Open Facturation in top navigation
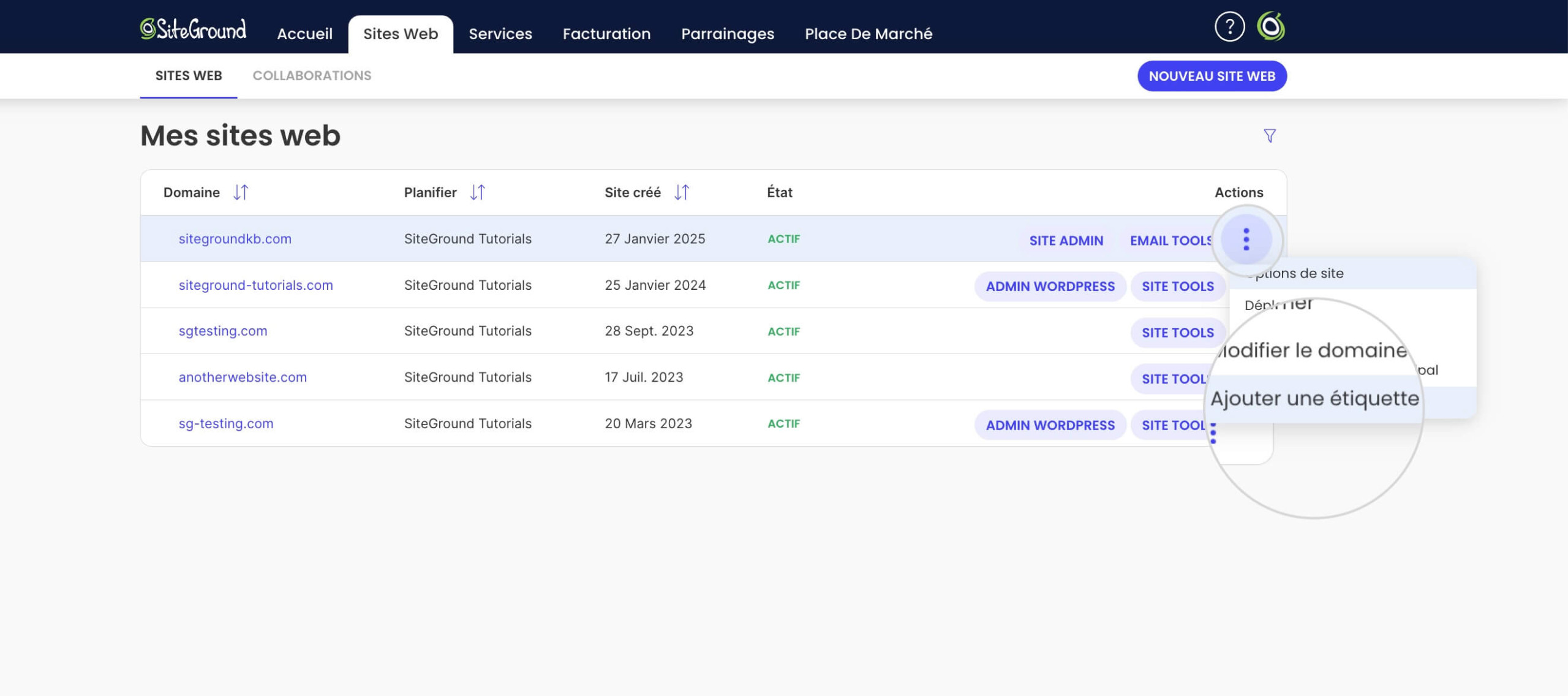This screenshot has width=1568, height=696. 606,34
